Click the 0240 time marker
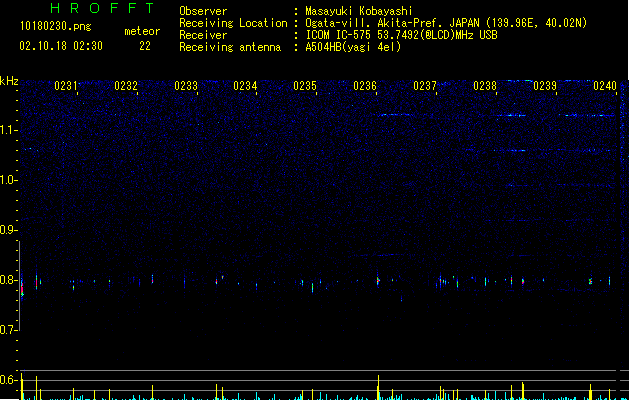Screen dimensions: 629x400 [x=605, y=86]
